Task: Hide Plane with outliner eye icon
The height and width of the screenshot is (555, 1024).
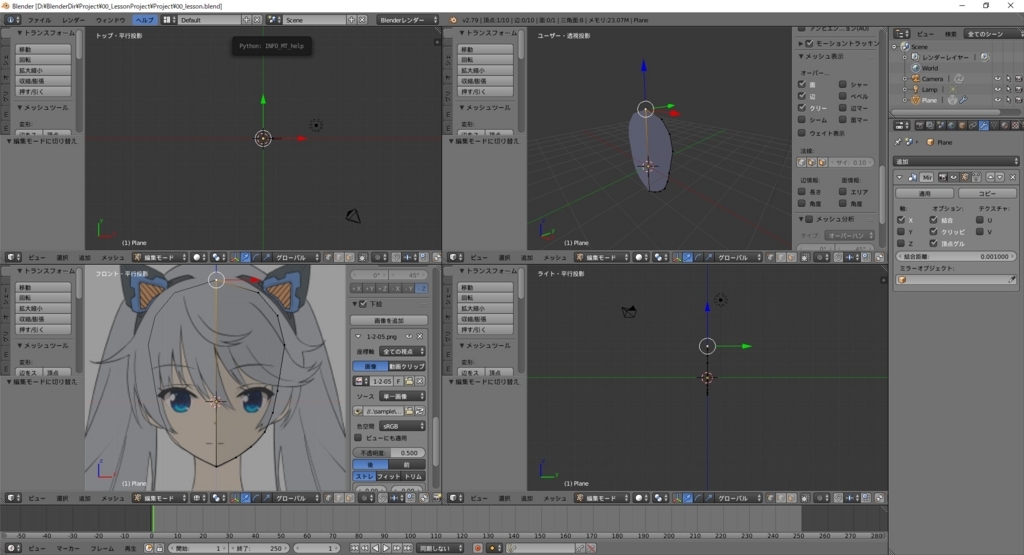Action: [997, 100]
